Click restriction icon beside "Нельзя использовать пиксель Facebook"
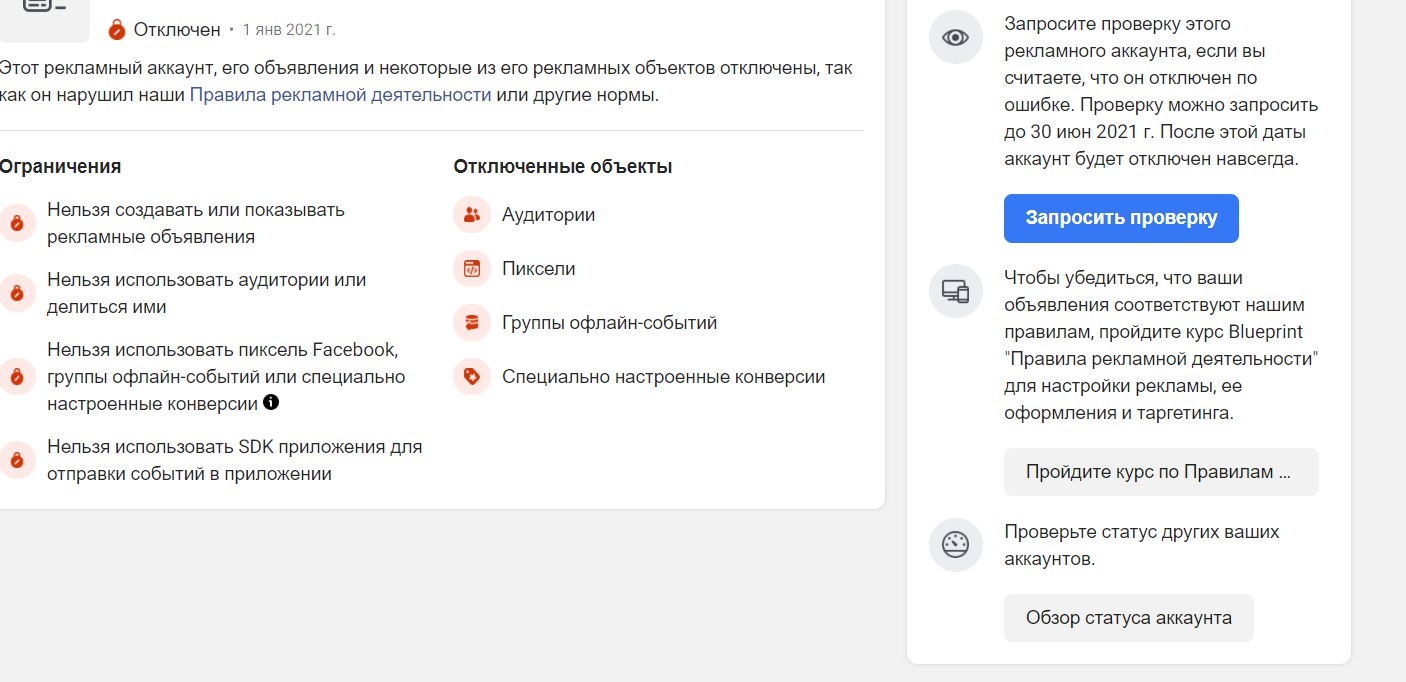The image size is (1406, 682). pyautogui.click(x=15, y=377)
